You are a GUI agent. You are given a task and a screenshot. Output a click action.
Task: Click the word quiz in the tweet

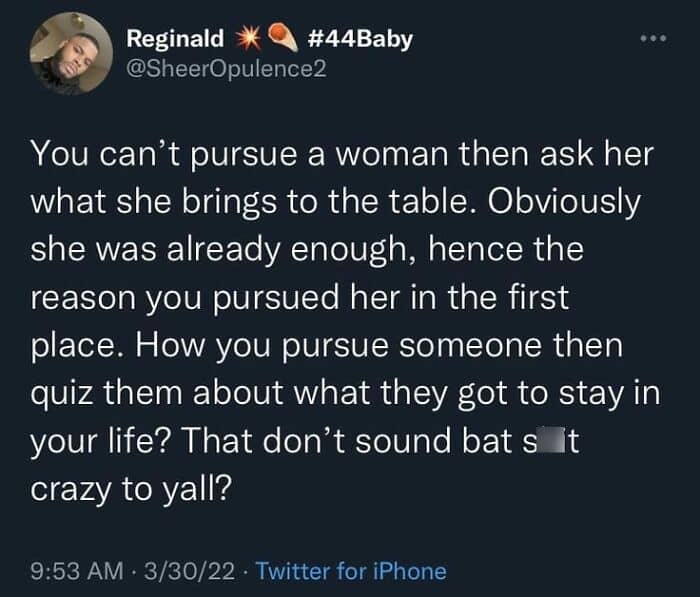[62, 394]
